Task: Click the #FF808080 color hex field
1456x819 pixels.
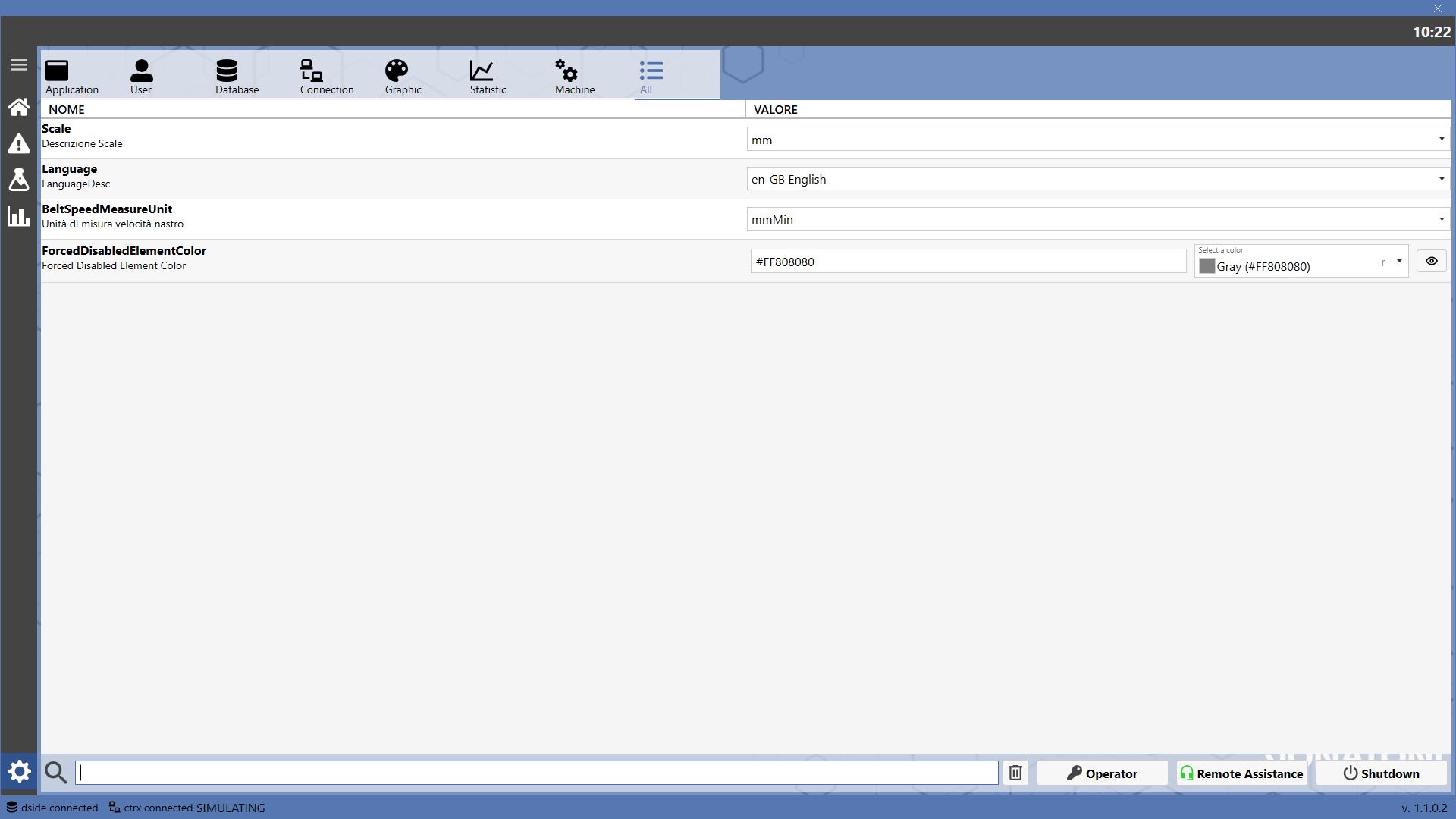Action: click(x=968, y=262)
